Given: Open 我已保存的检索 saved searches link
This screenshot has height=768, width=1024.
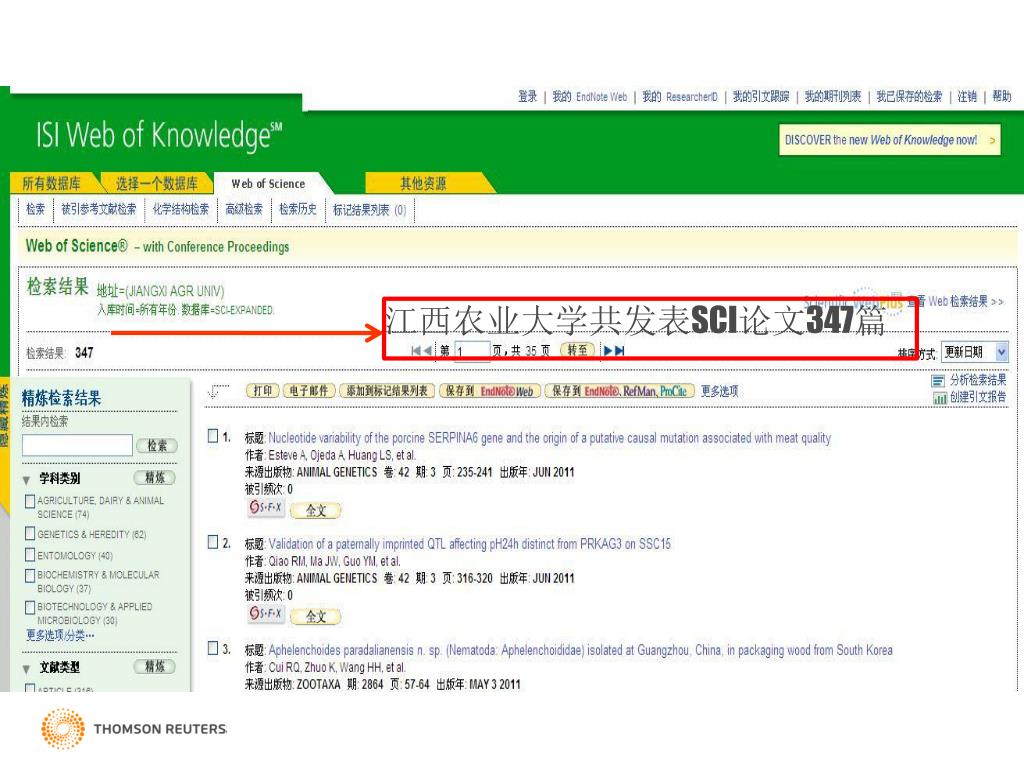Looking at the screenshot, I should (x=909, y=97).
